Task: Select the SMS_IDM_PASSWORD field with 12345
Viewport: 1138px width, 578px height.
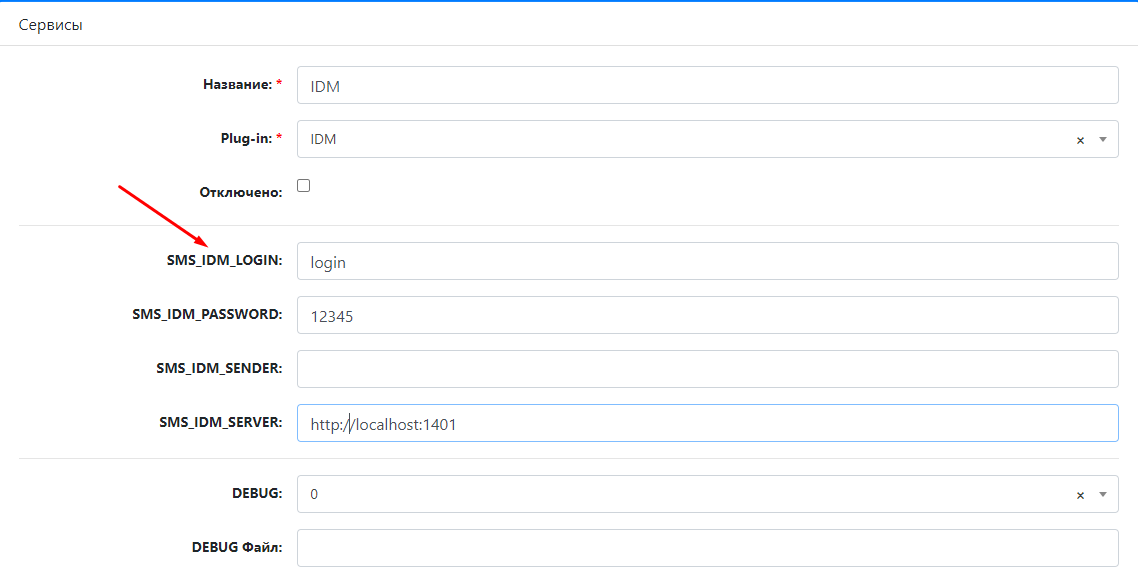Action: [x=708, y=315]
